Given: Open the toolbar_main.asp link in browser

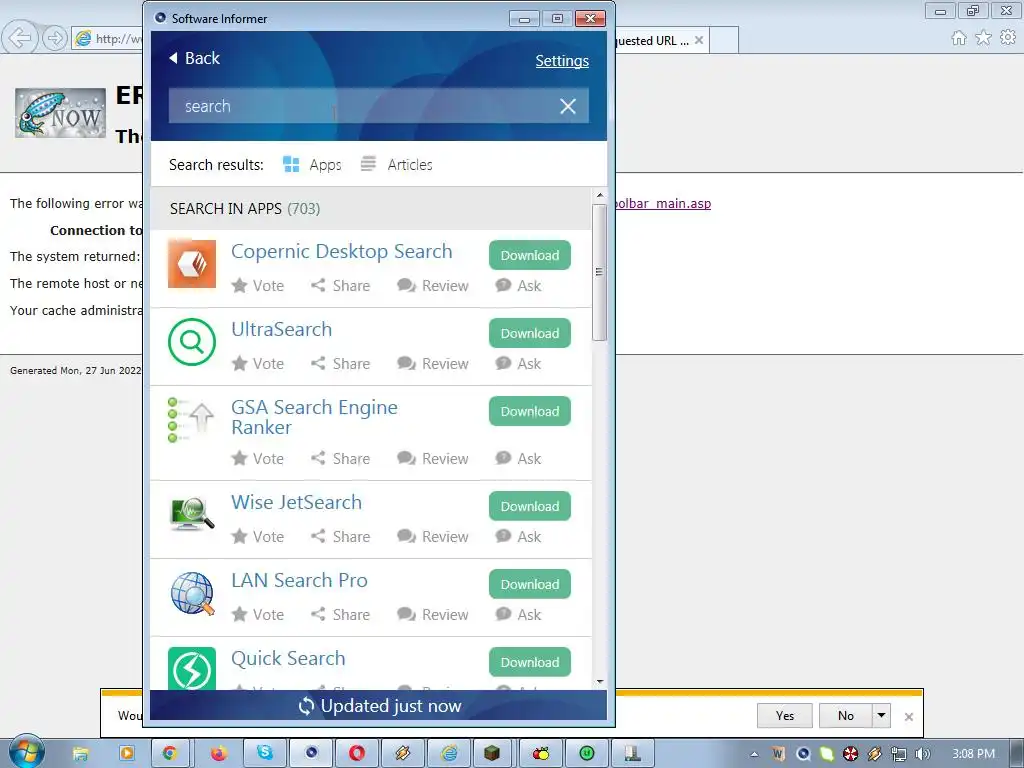Looking at the screenshot, I should (x=663, y=203).
